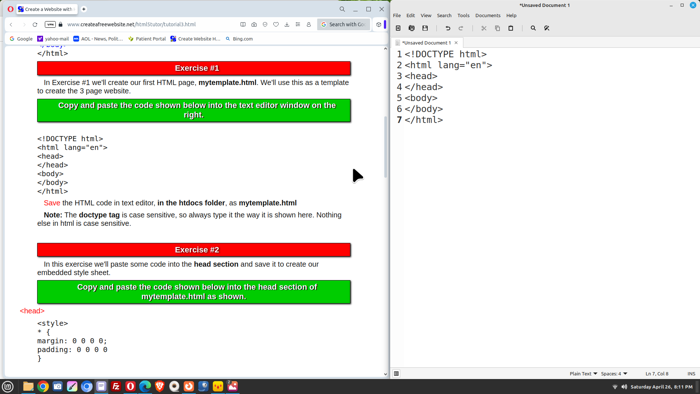This screenshot has height=394, width=700.
Task: Click the Paste clipboard icon
Action: (x=511, y=28)
